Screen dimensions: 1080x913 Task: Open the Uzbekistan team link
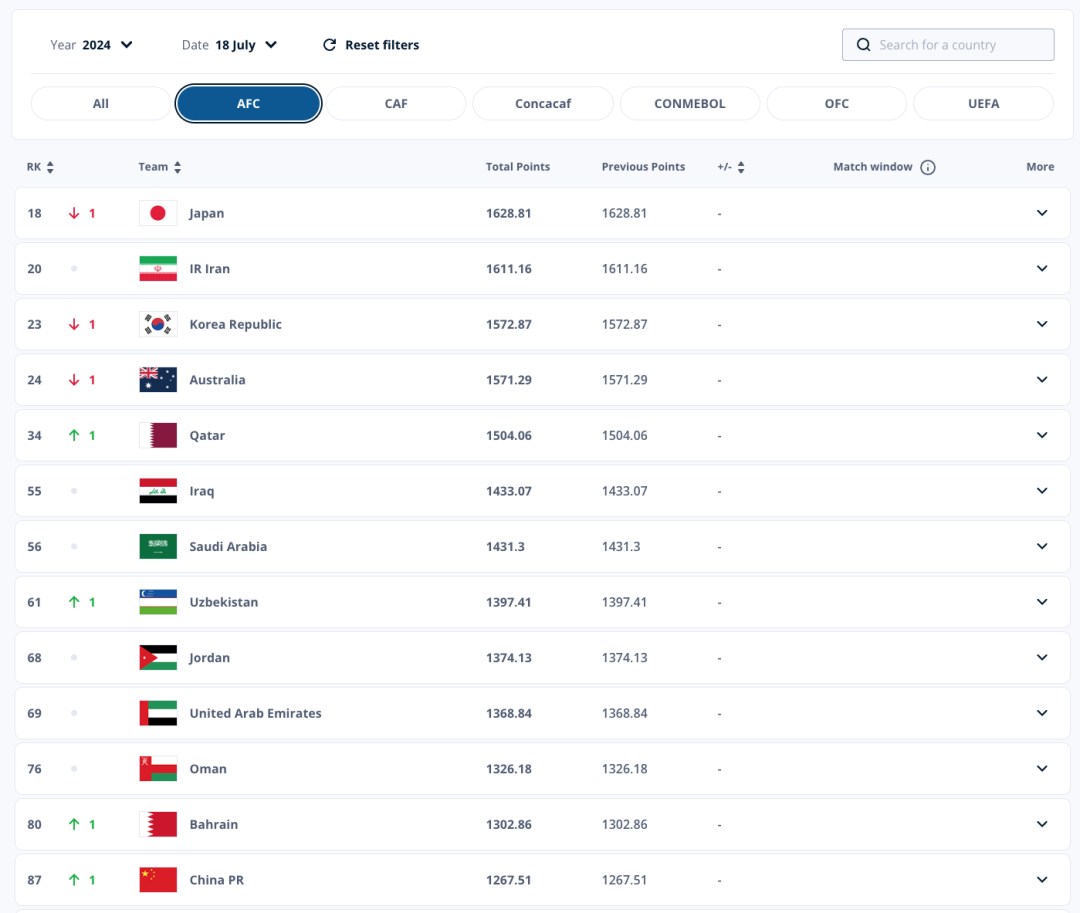coord(224,602)
